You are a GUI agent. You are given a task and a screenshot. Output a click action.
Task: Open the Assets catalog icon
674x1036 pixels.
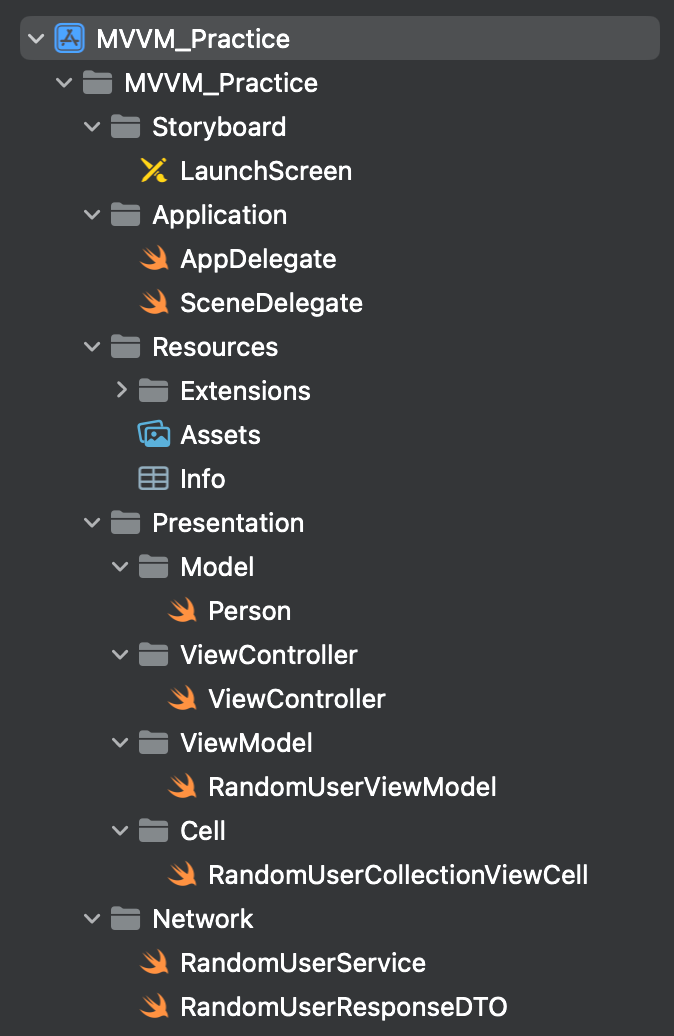tap(154, 434)
